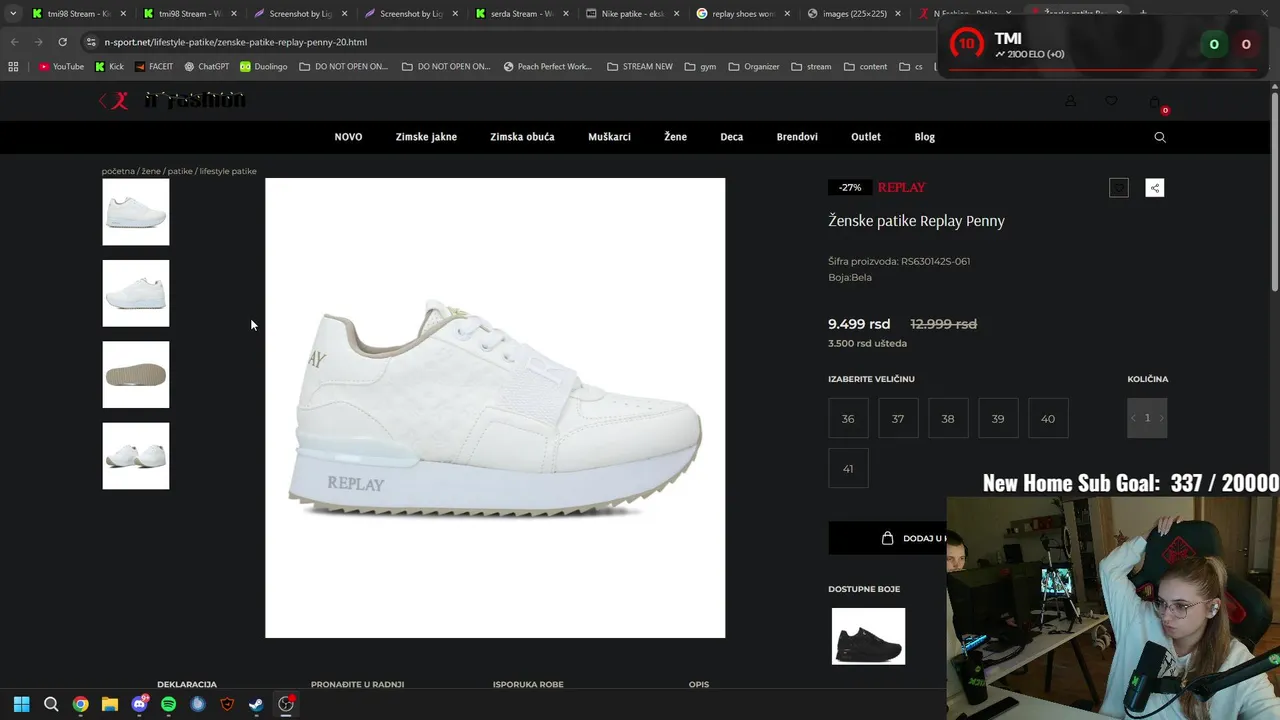Open Zimske jakne menu

(x=426, y=137)
